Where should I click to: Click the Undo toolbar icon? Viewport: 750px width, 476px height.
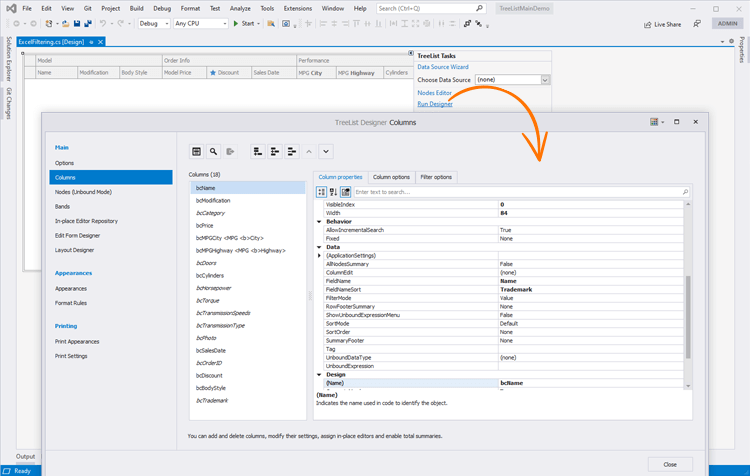[102, 23]
